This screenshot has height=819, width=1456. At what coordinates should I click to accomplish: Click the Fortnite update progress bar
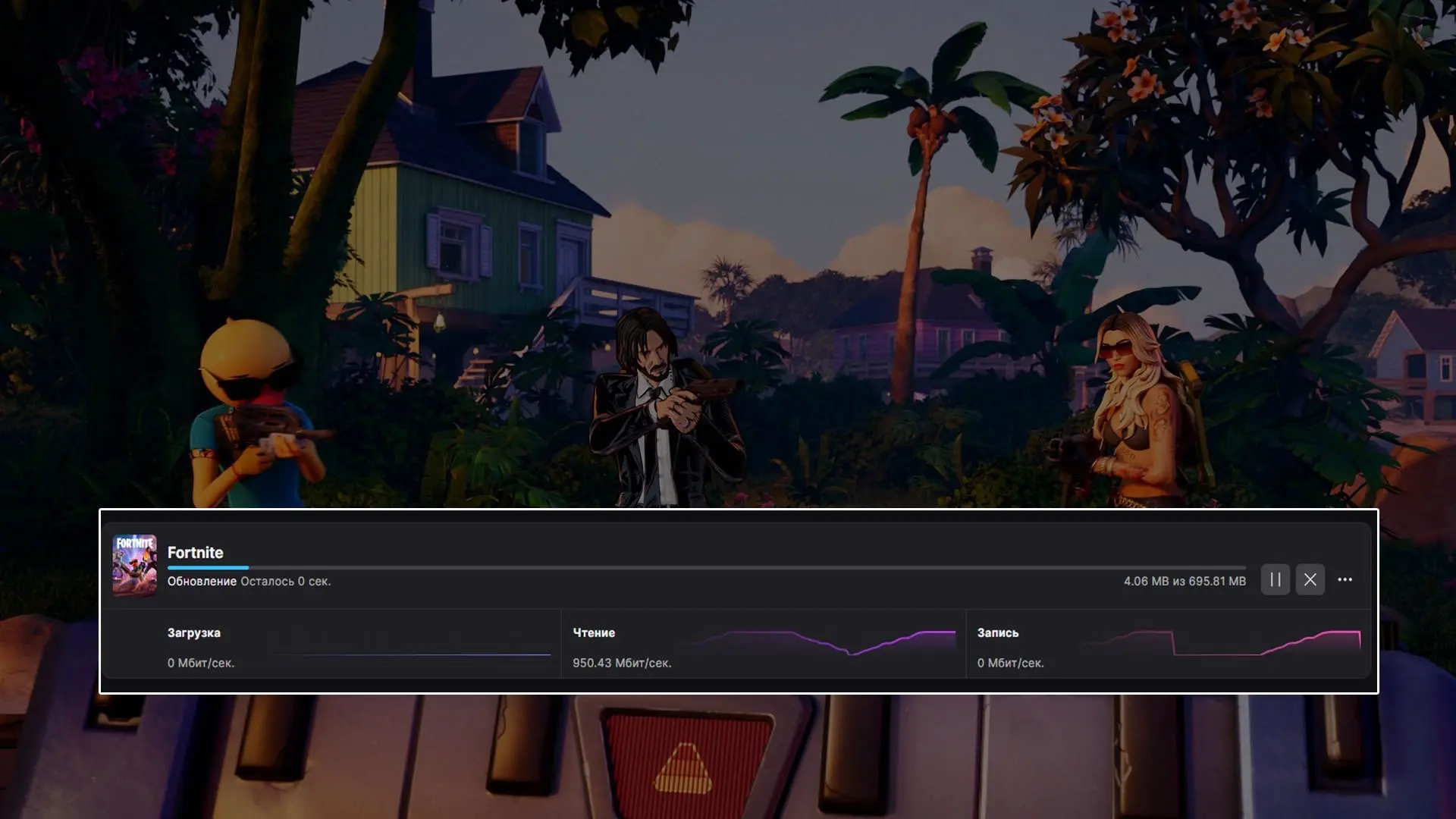707,567
